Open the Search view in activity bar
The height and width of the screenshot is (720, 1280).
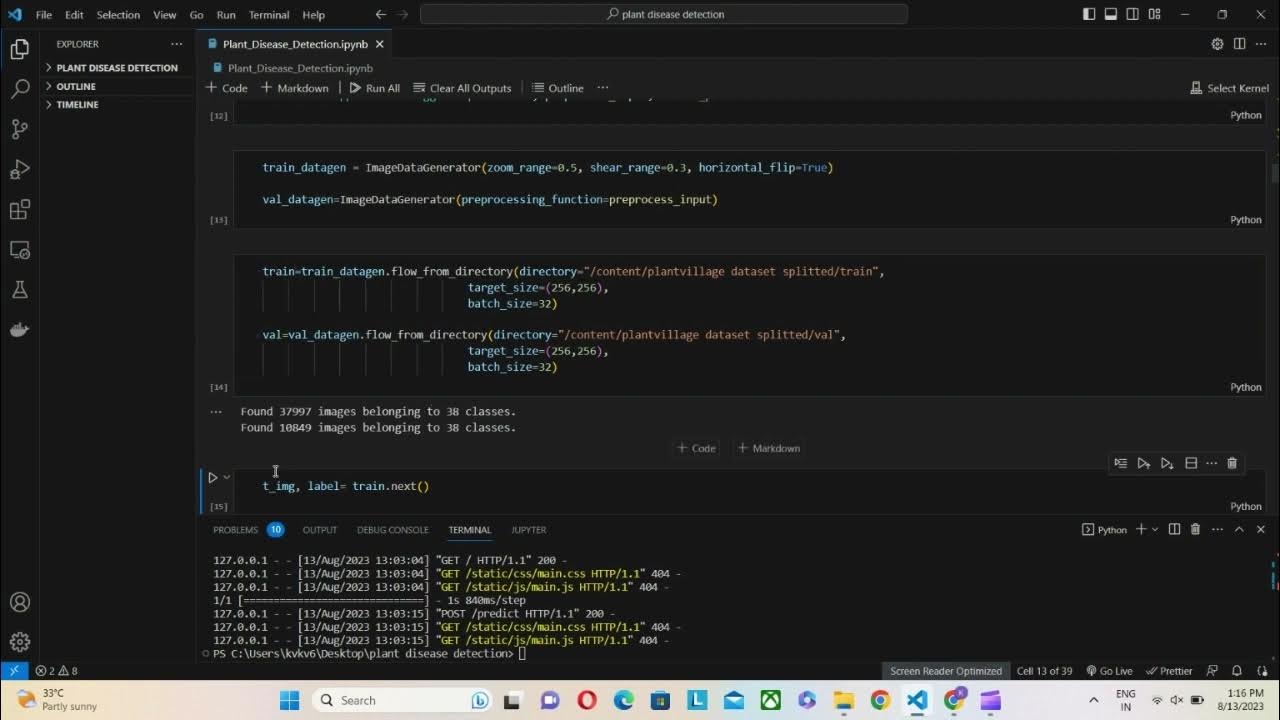click(x=20, y=89)
